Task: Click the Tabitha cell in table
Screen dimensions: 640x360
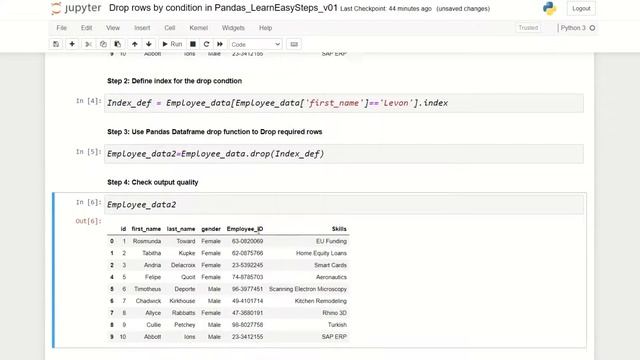Action: click(151, 253)
